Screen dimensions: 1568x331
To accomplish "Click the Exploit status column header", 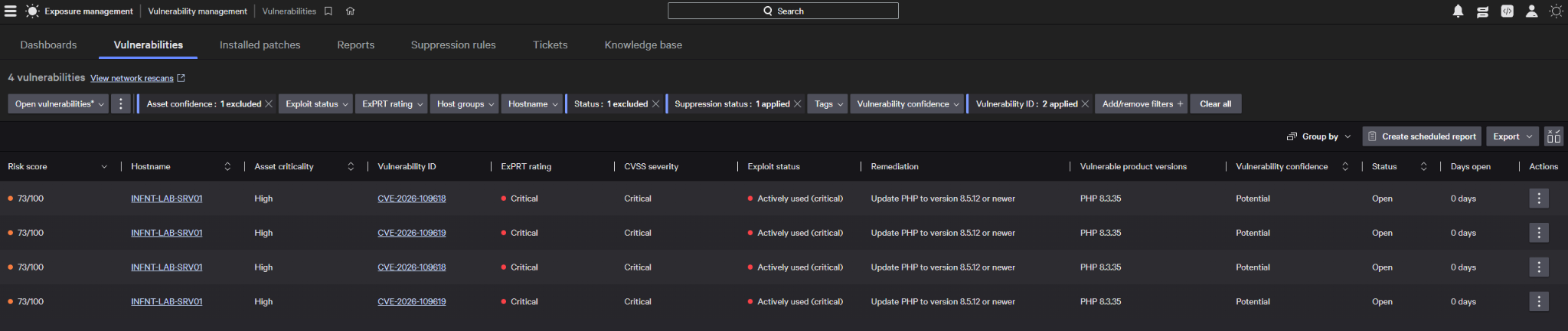I will [773, 166].
